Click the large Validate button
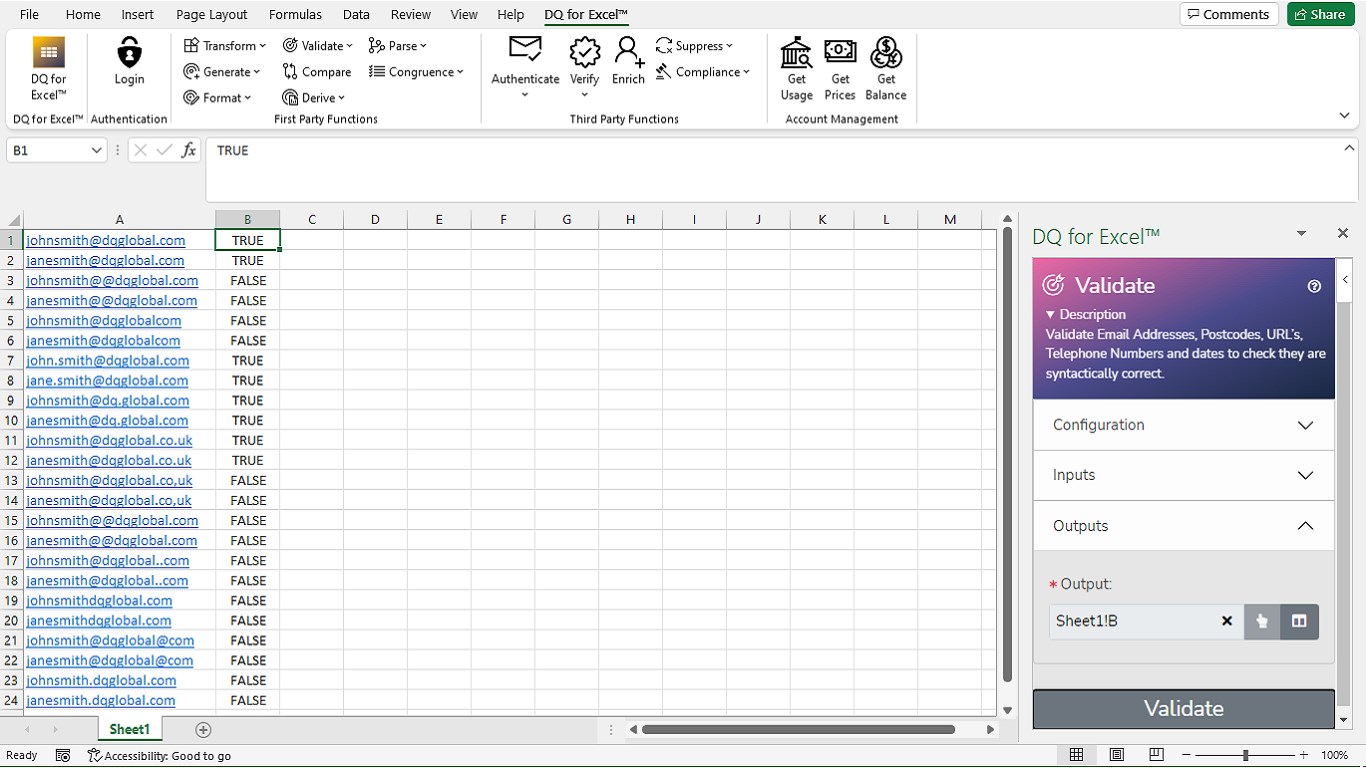This screenshot has width=1366, height=768. [x=1183, y=709]
